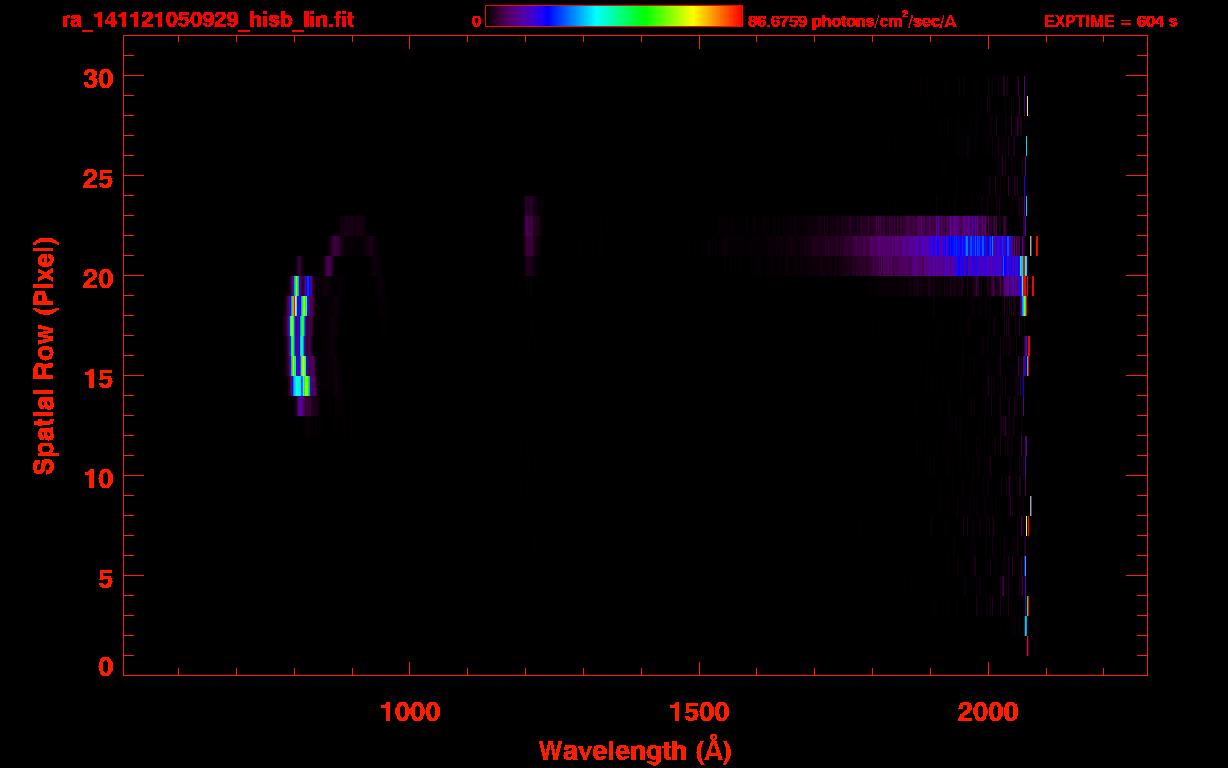Click the colorbar minimum label 0
Image resolution: width=1228 pixels, height=768 pixels.
(476, 21)
